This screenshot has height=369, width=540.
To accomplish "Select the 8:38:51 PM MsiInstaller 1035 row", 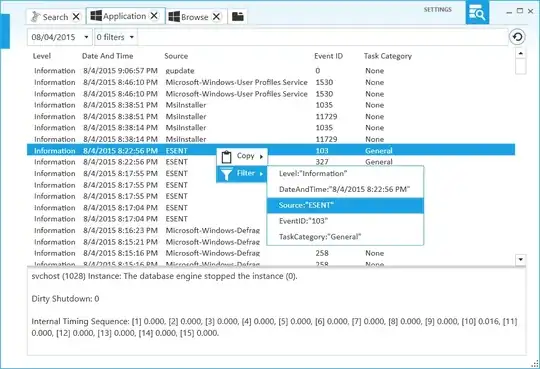I will pyautogui.click(x=271, y=105).
